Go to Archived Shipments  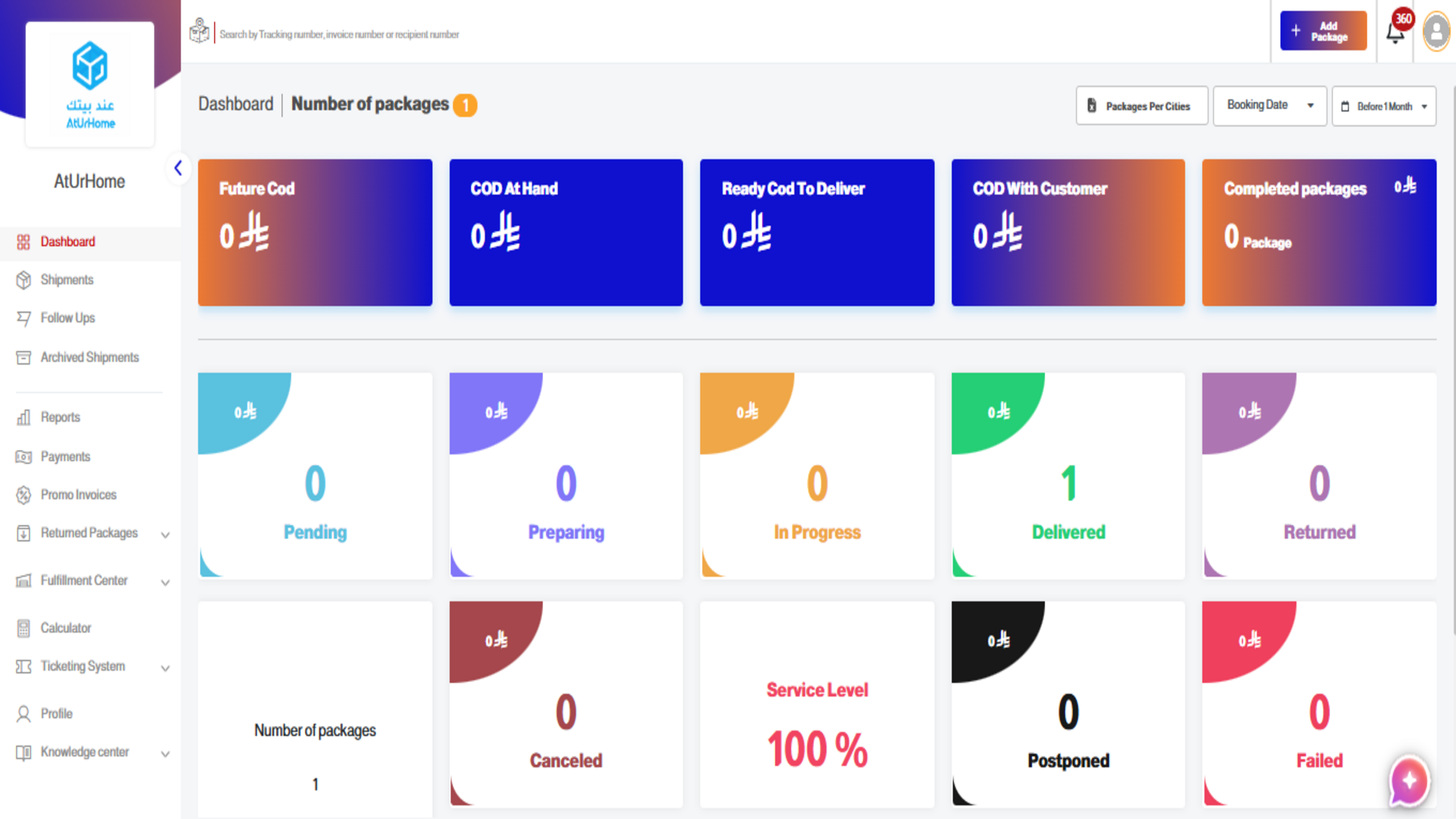click(x=89, y=357)
